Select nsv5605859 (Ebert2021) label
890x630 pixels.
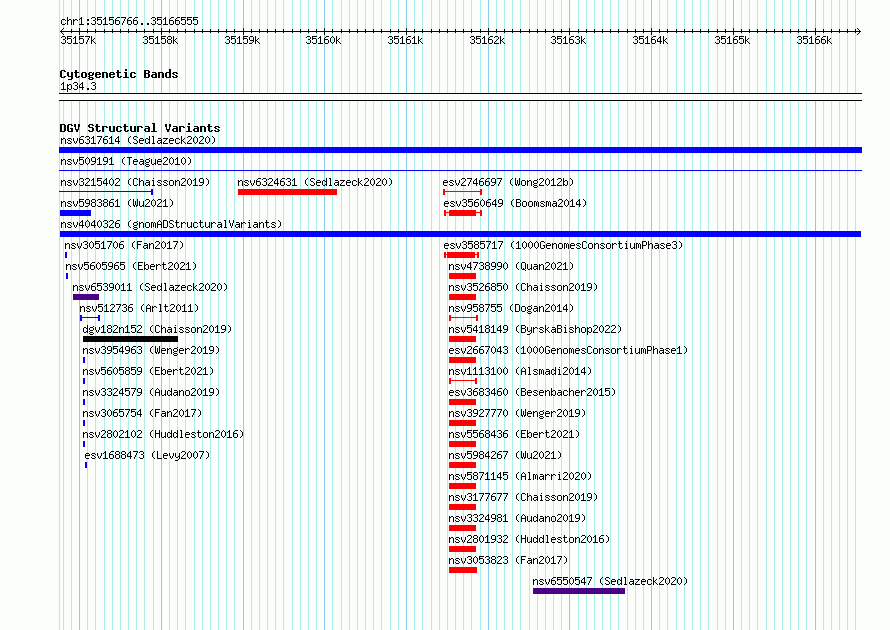point(148,371)
